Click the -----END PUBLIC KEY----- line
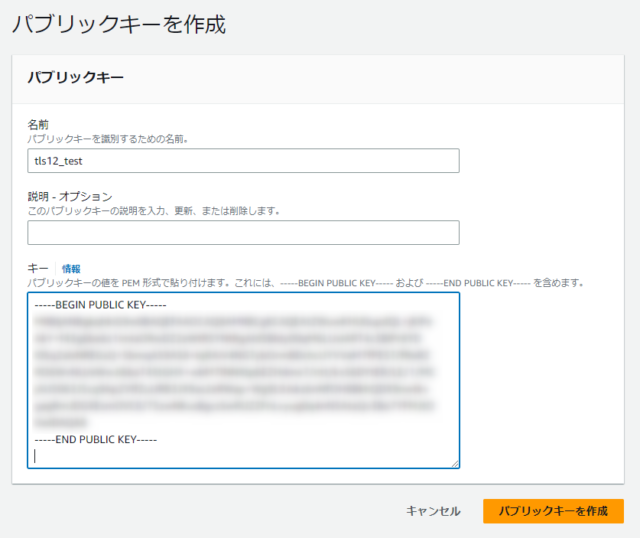Viewport: 640px width, 538px height. coord(96,439)
